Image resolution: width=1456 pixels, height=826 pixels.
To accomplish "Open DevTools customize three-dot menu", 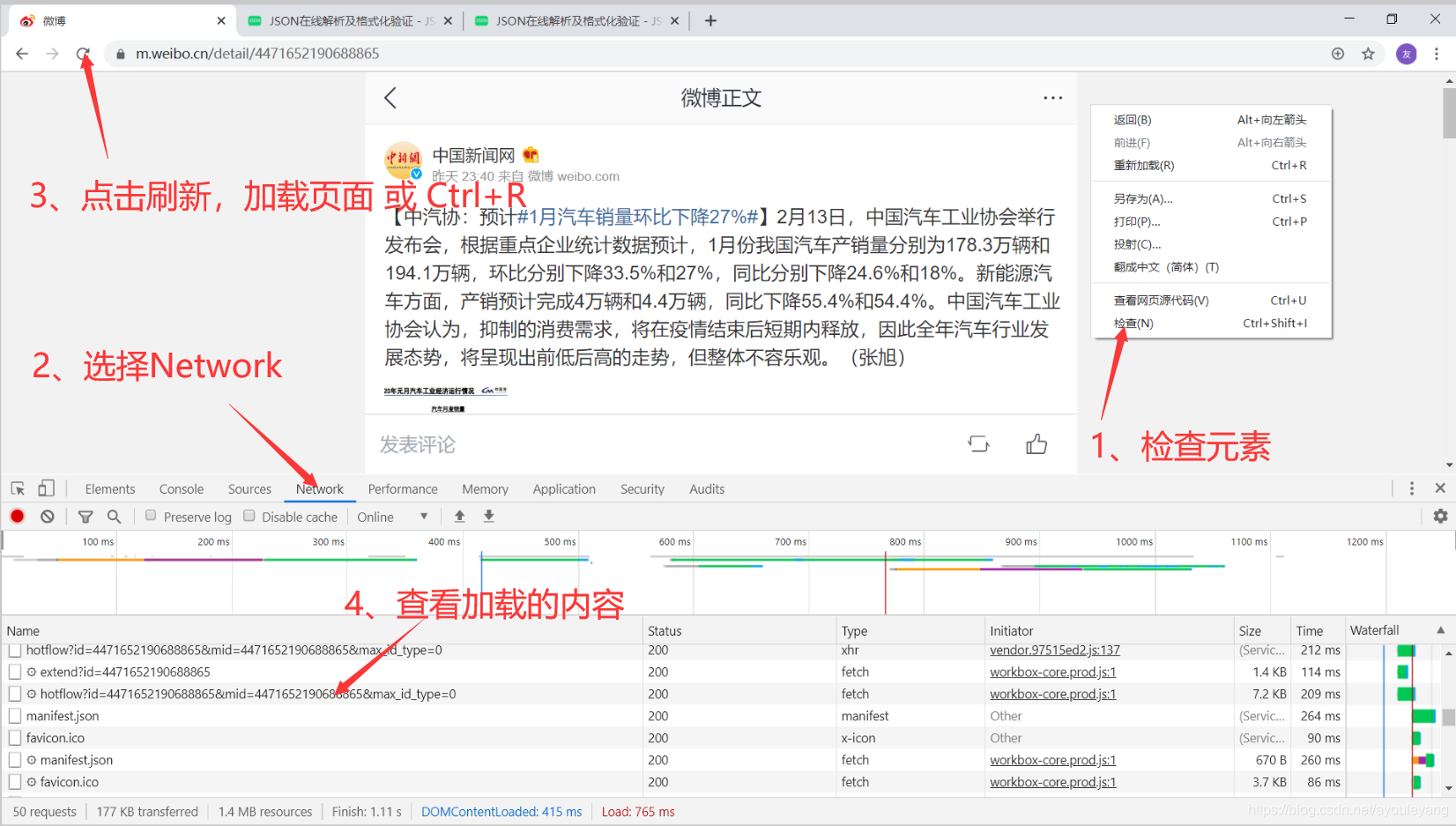I will 1411,488.
